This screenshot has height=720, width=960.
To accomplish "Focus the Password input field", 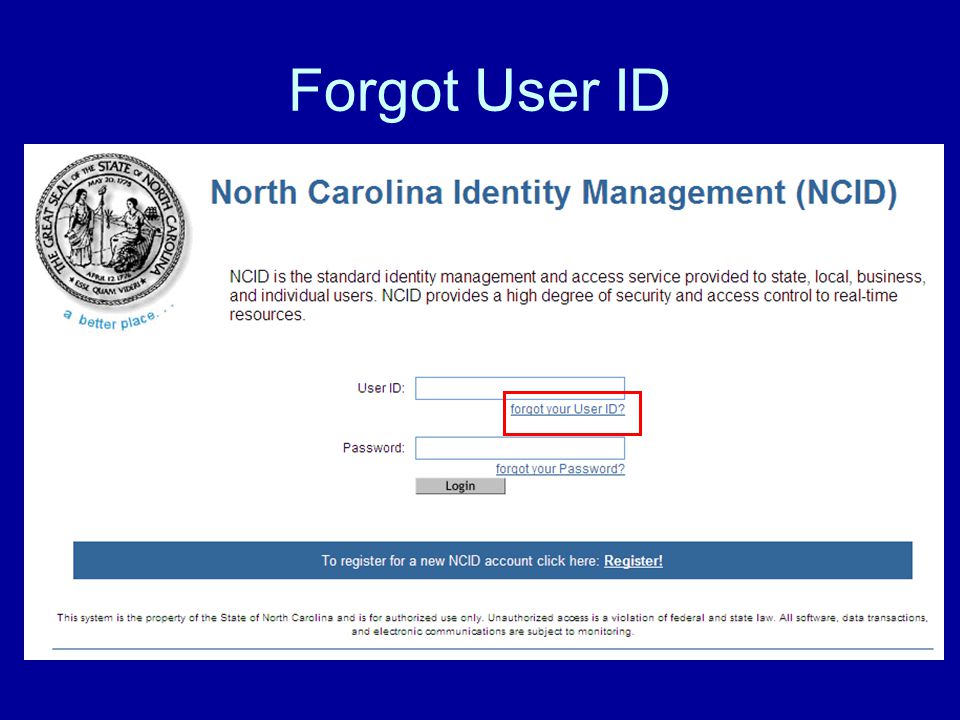I will pyautogui.click(x=520, y=448).
